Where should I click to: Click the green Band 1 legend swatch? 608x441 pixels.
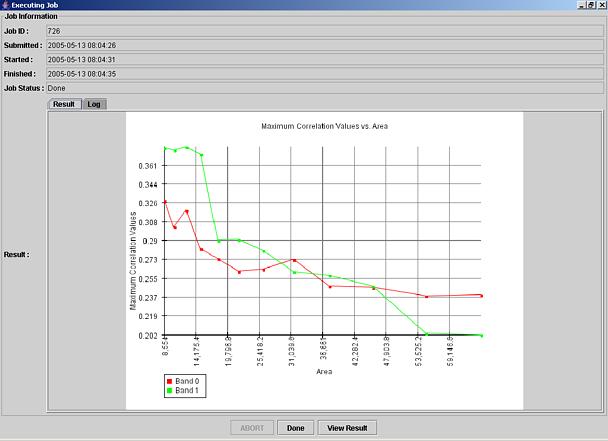click(169, 390)
